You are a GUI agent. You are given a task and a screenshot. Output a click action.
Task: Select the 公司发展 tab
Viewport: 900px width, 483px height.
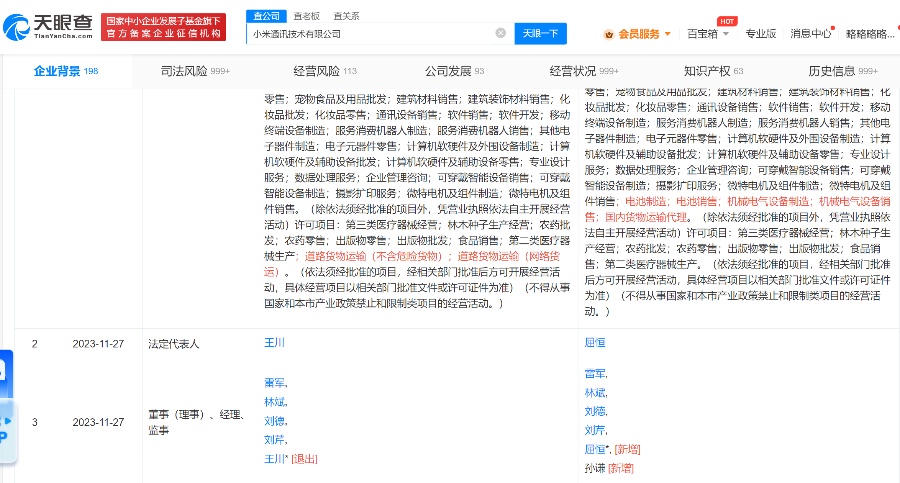(455, 71)
